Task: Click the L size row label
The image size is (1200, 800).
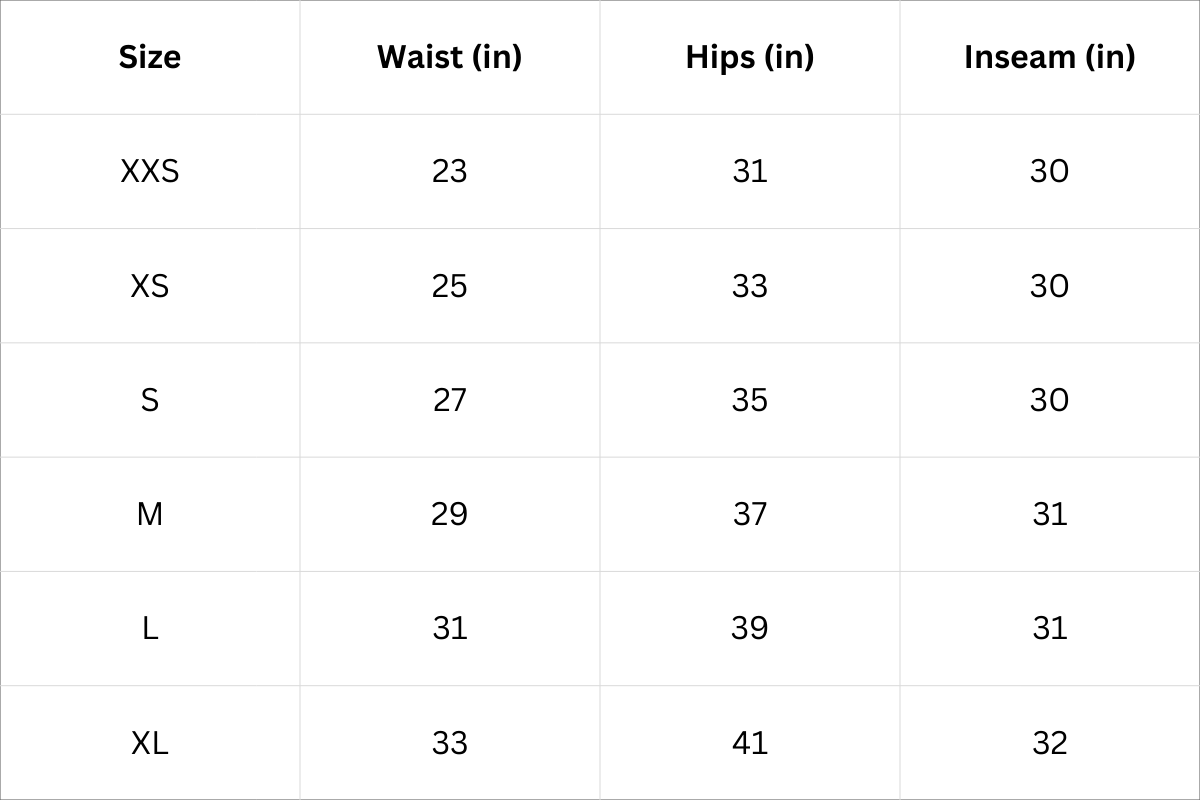Action: [x=150, y=629]
